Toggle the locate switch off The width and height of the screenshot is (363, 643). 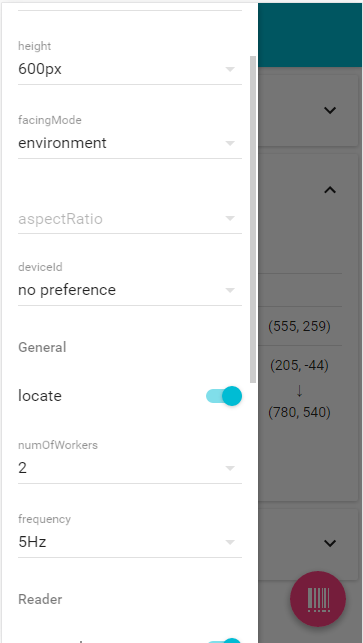point(224,396)
